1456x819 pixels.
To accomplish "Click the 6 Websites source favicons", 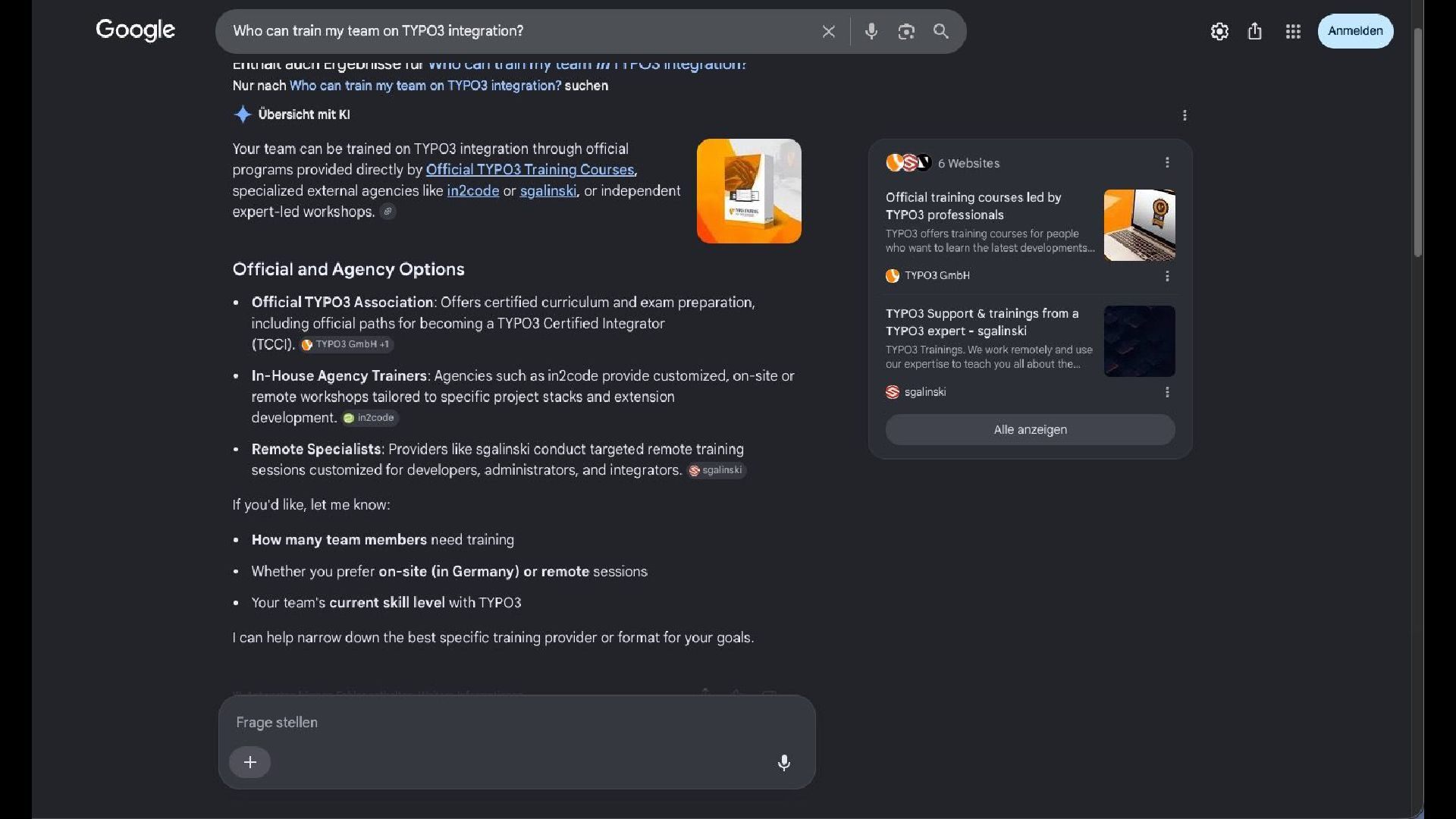I will click(x=908, y=163).
